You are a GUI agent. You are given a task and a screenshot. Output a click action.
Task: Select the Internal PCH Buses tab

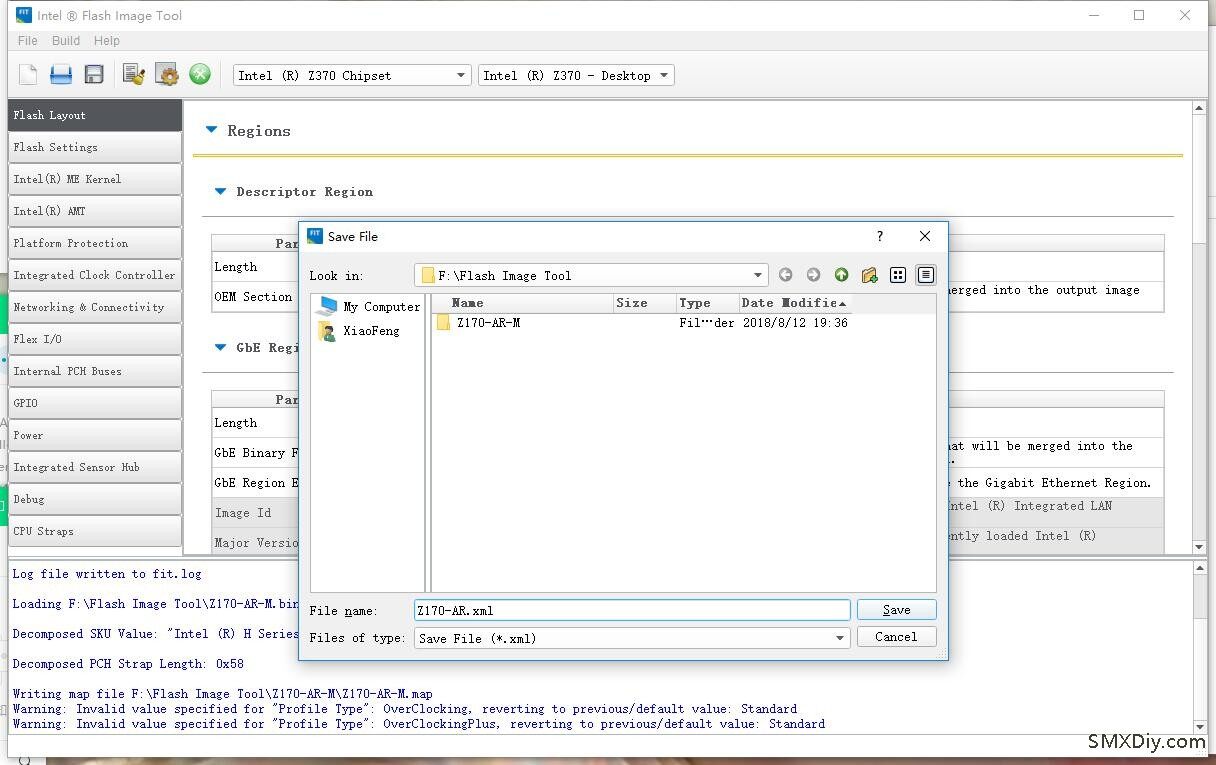(x=95, y=371)
